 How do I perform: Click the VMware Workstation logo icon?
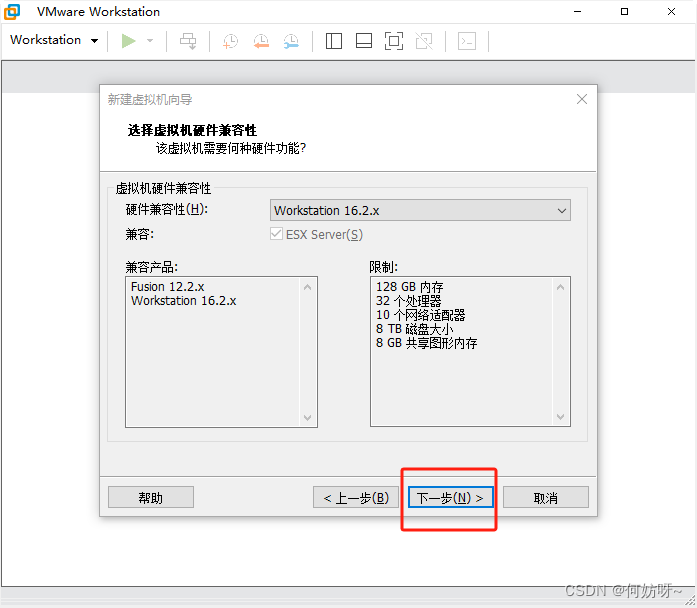pyautogui.click(x=12, y=12)
